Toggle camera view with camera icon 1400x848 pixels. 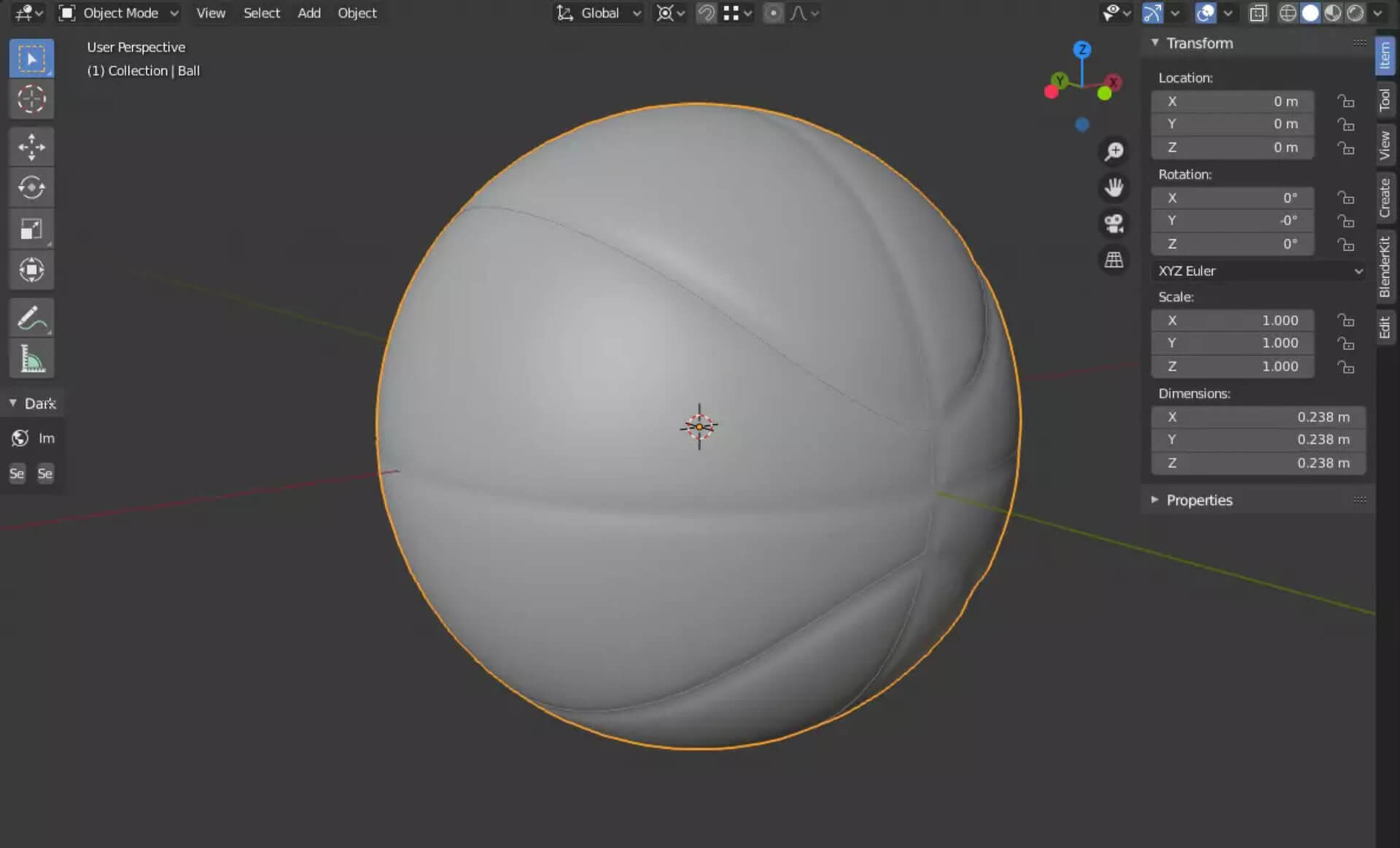point(1113,223)
